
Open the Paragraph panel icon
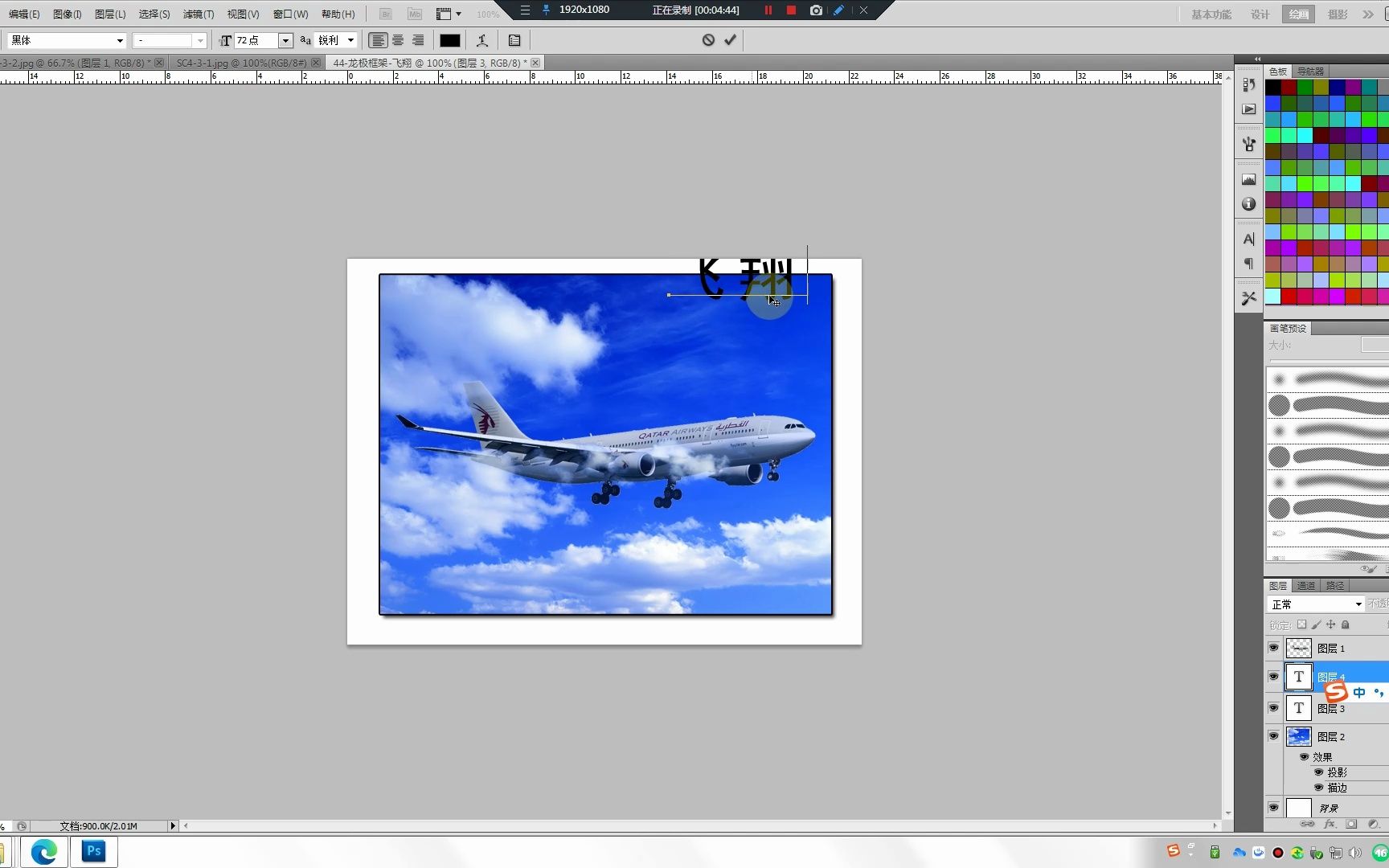pyautogui.click(x=1248, y=264)
